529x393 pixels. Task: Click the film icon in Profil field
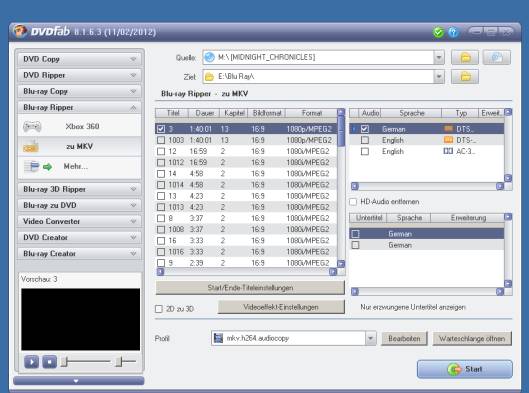(219, 338)
